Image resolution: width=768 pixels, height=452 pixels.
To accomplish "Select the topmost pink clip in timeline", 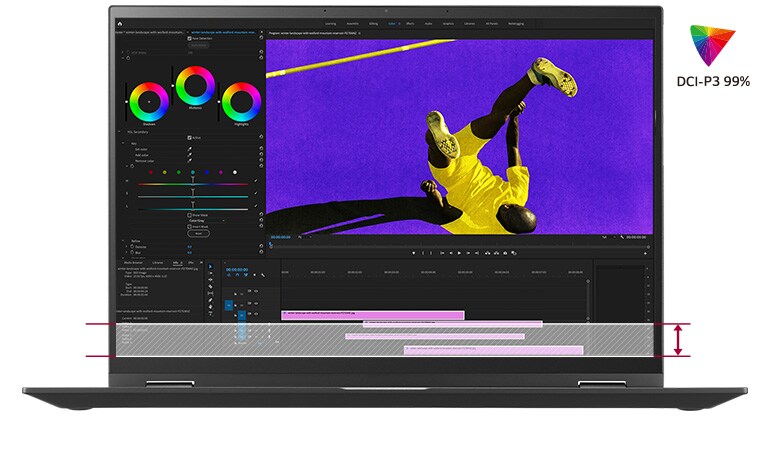I will tap(373, 315).
